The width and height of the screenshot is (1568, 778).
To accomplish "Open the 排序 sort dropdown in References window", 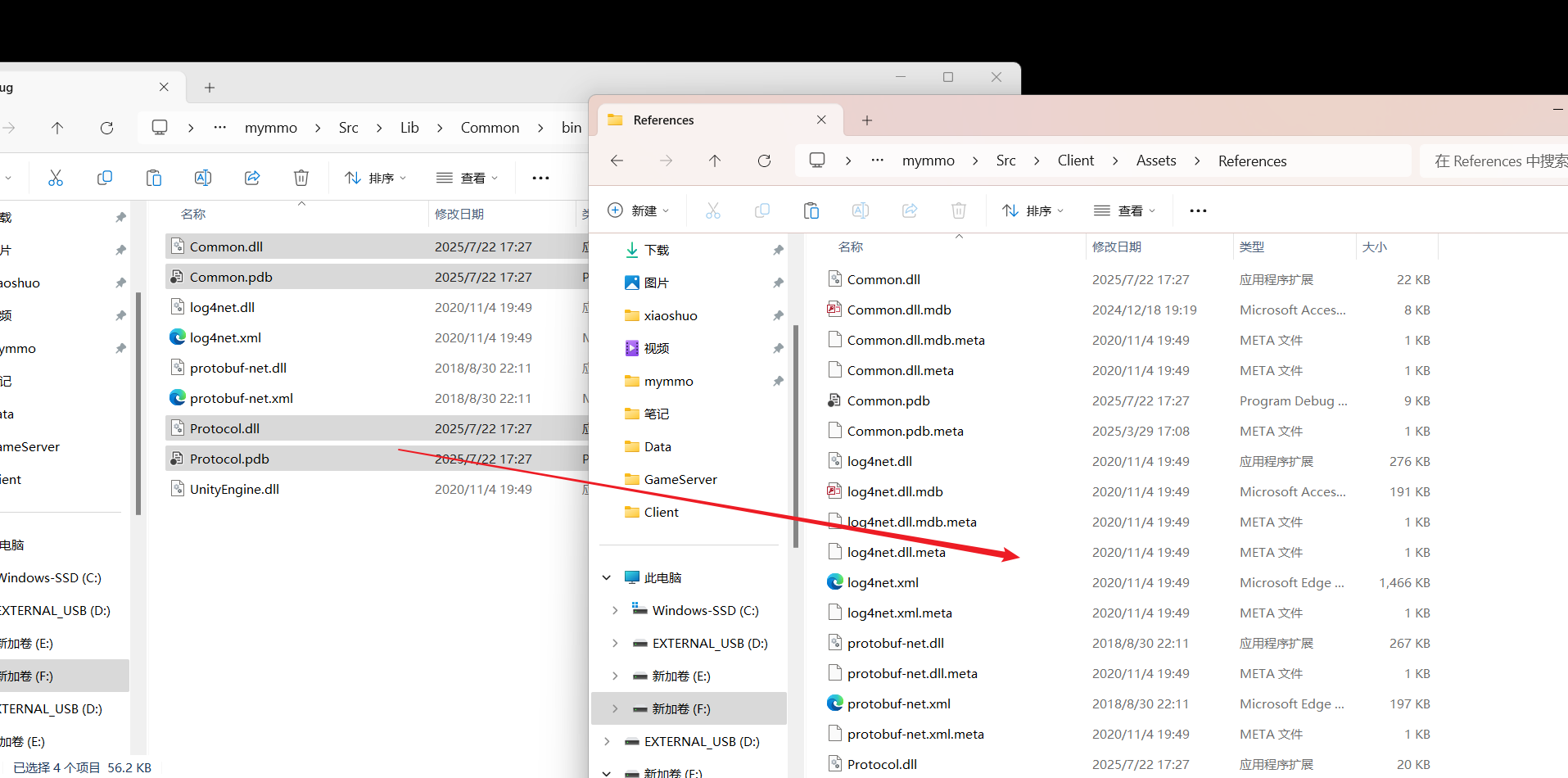I will [1033, 210].
